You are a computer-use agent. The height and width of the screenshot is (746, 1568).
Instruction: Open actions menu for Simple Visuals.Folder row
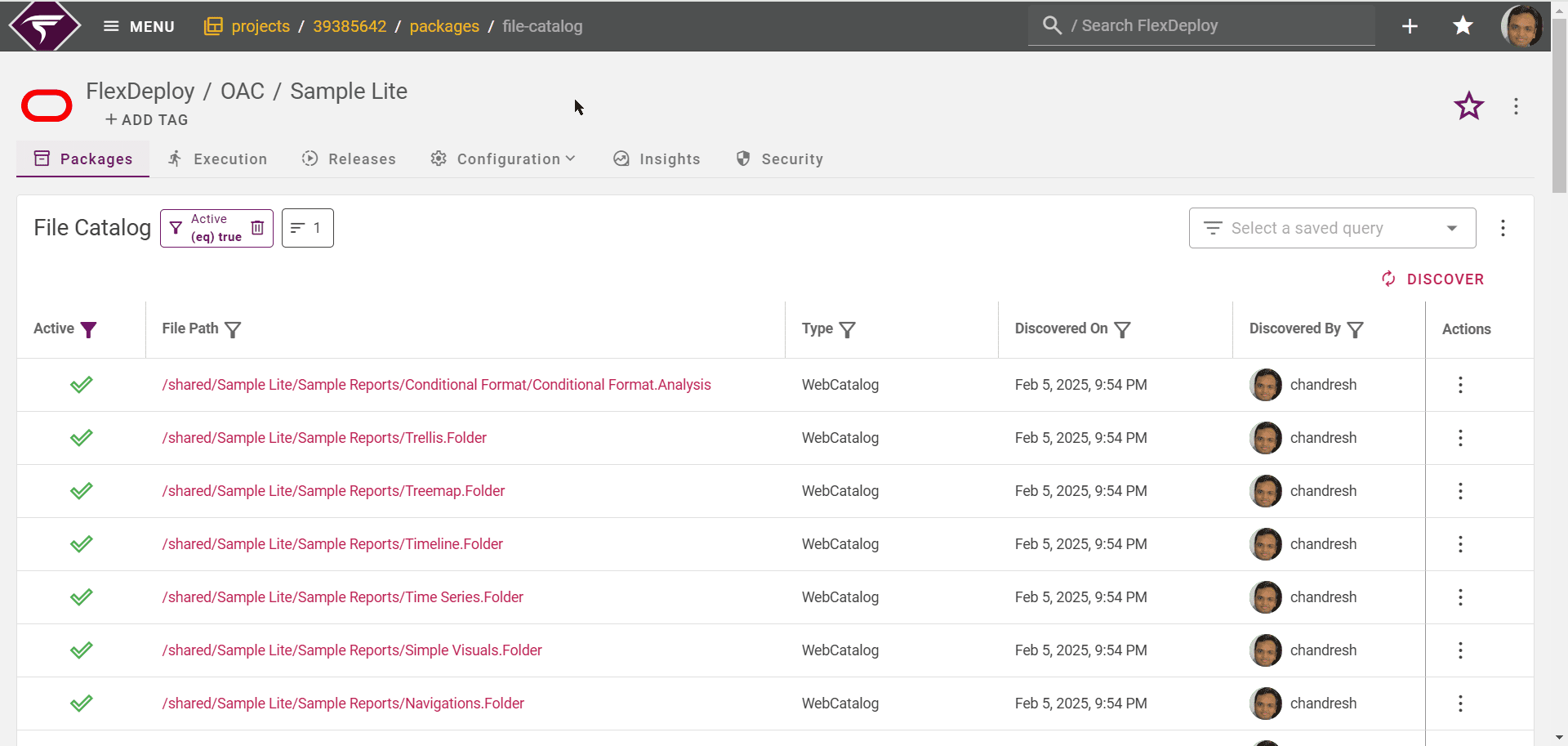click(x=1460, y=650)
